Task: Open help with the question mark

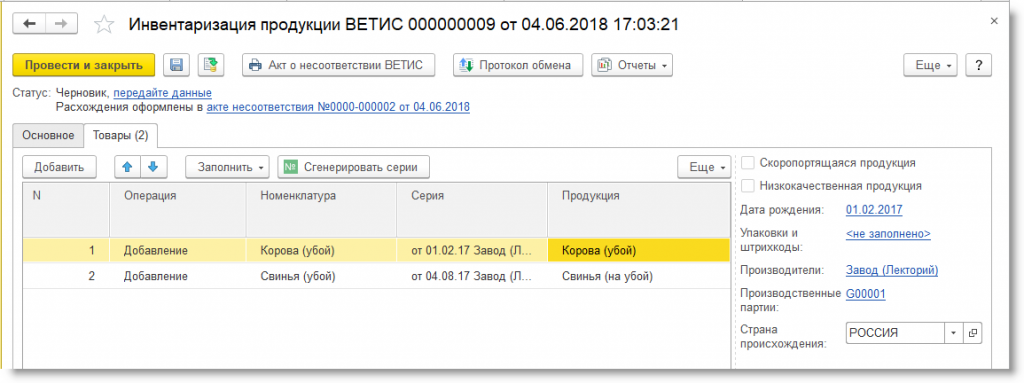Action: pyautogui.click(x=978, y=65)
